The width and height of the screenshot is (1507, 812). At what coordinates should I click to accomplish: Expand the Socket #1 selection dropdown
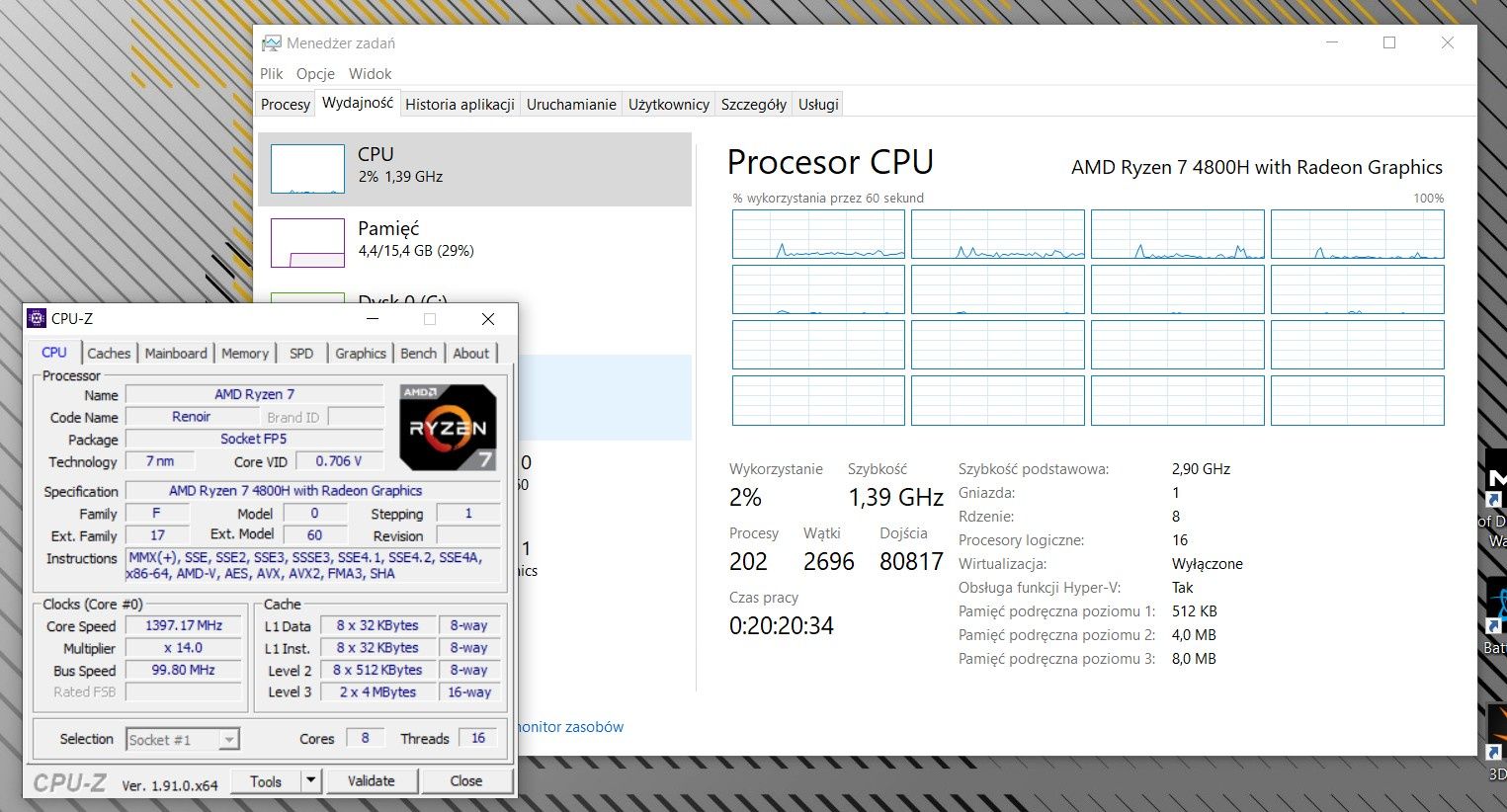pos(229,739)
